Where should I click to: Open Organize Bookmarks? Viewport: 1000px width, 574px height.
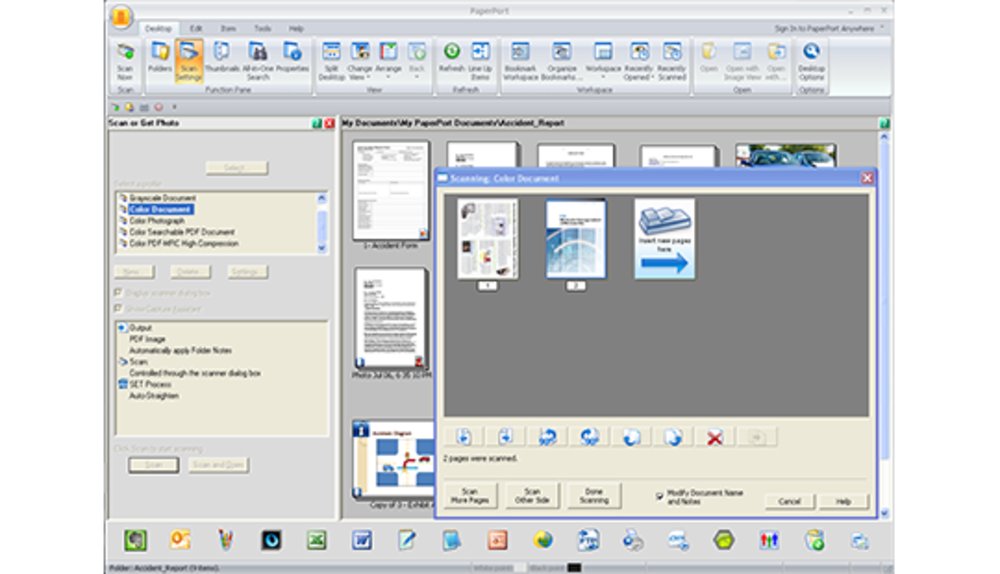pos(561,61)
